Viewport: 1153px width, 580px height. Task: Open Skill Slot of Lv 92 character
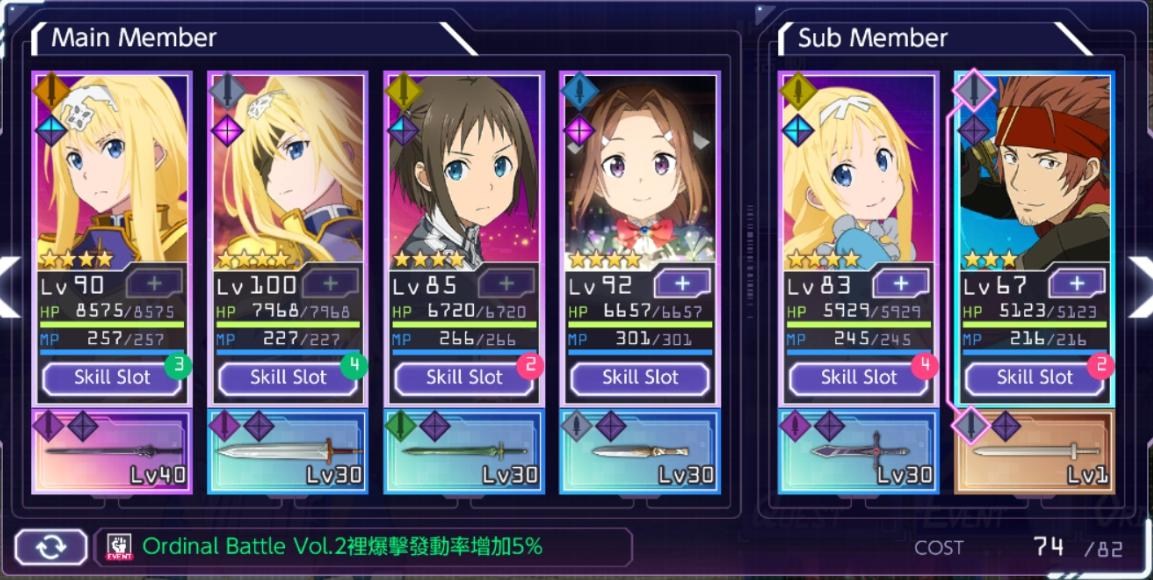pos(640,379)
